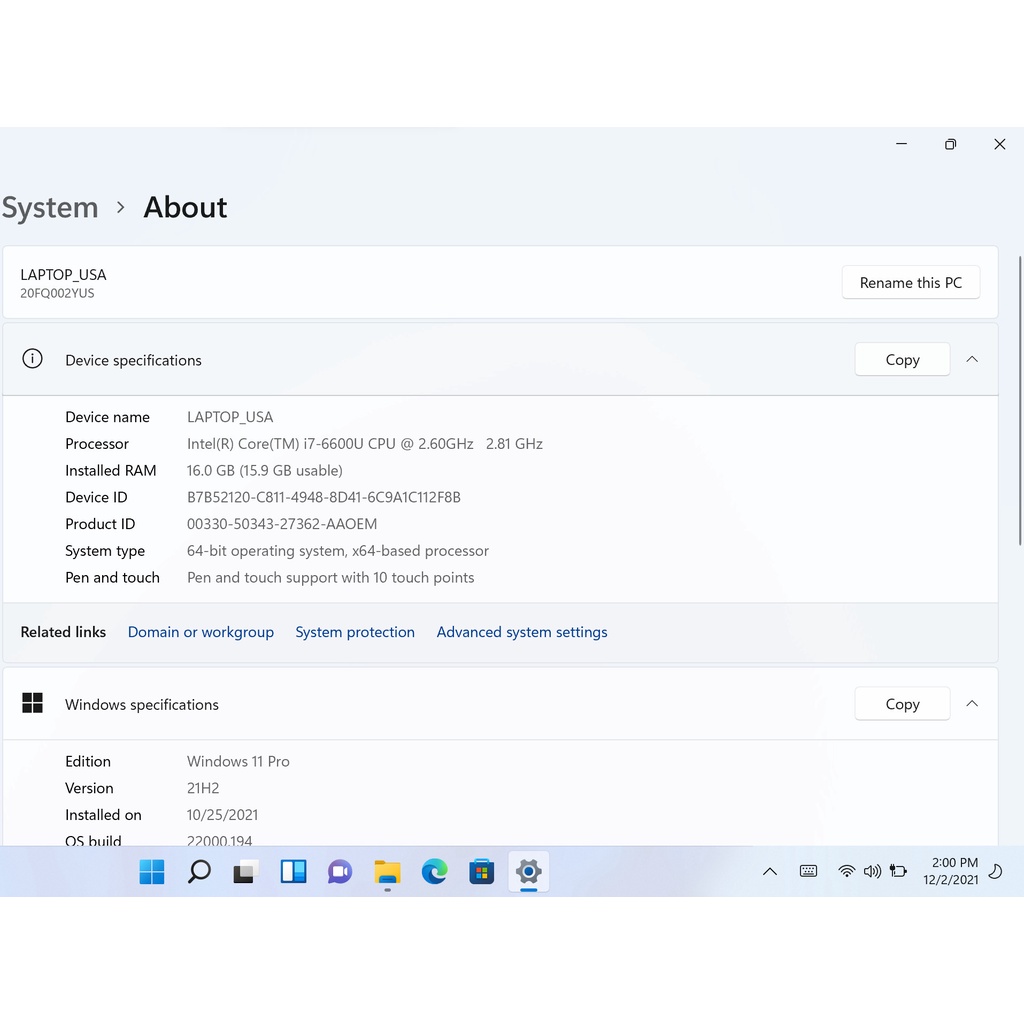Open the Windows Start menu
The width and height of the screenshot is (1024, 1024).
[152, 872]
